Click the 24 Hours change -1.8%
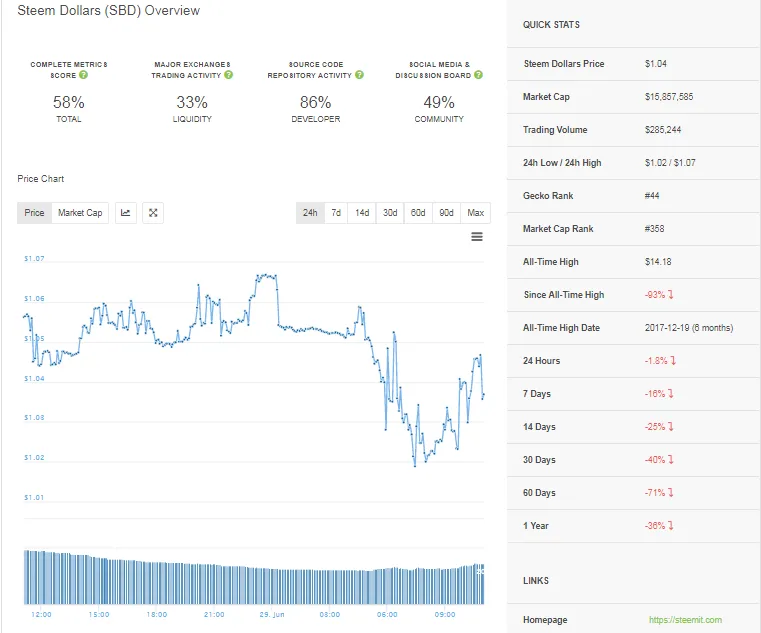The image size is (761, 633). coord(661,361)
